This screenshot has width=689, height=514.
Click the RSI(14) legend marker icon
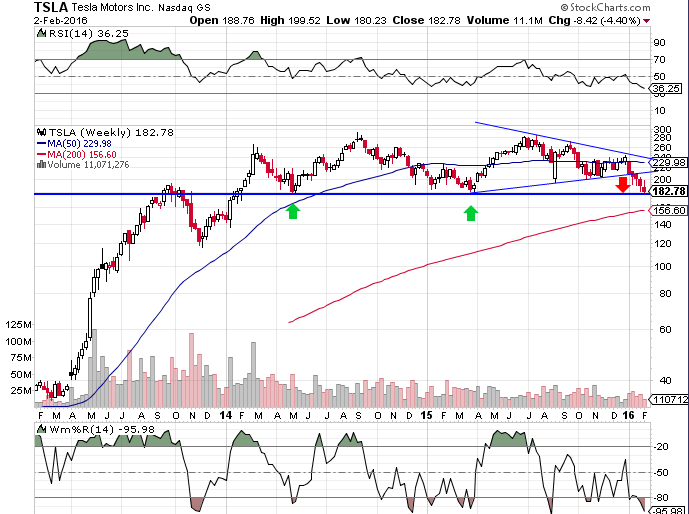tap(40, 33)
